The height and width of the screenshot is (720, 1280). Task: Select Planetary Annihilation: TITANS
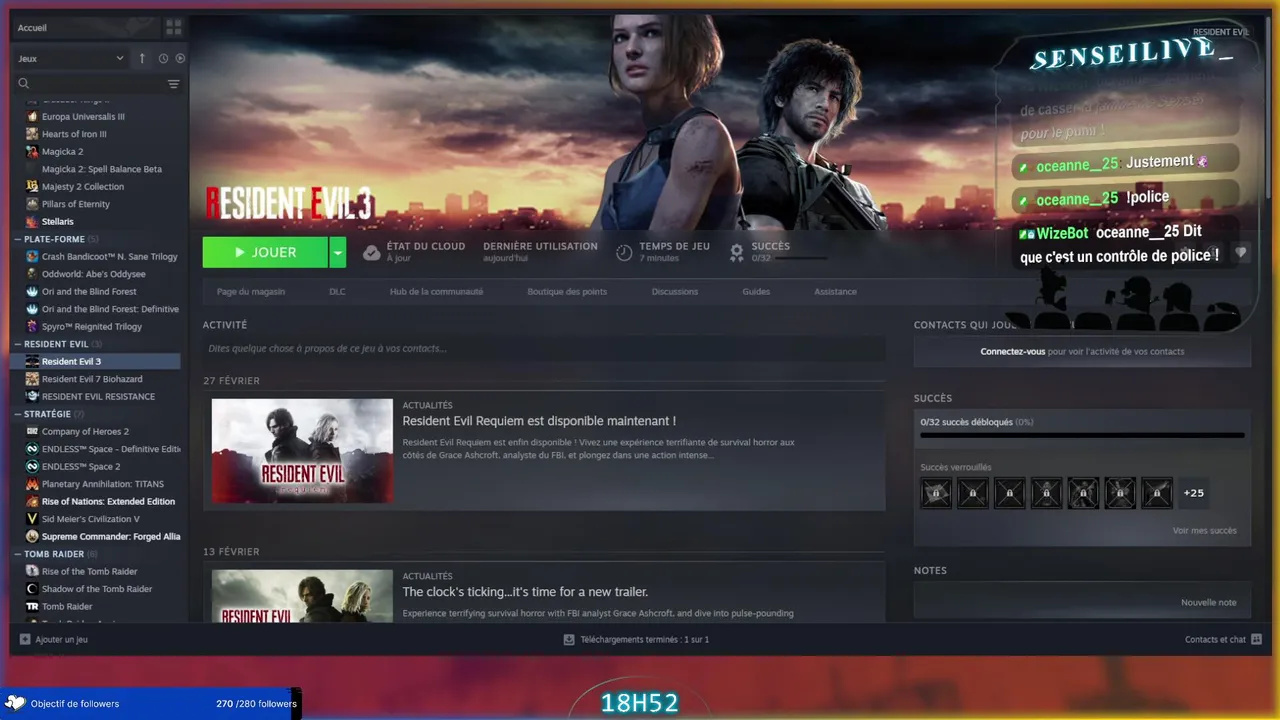[103, 484]
